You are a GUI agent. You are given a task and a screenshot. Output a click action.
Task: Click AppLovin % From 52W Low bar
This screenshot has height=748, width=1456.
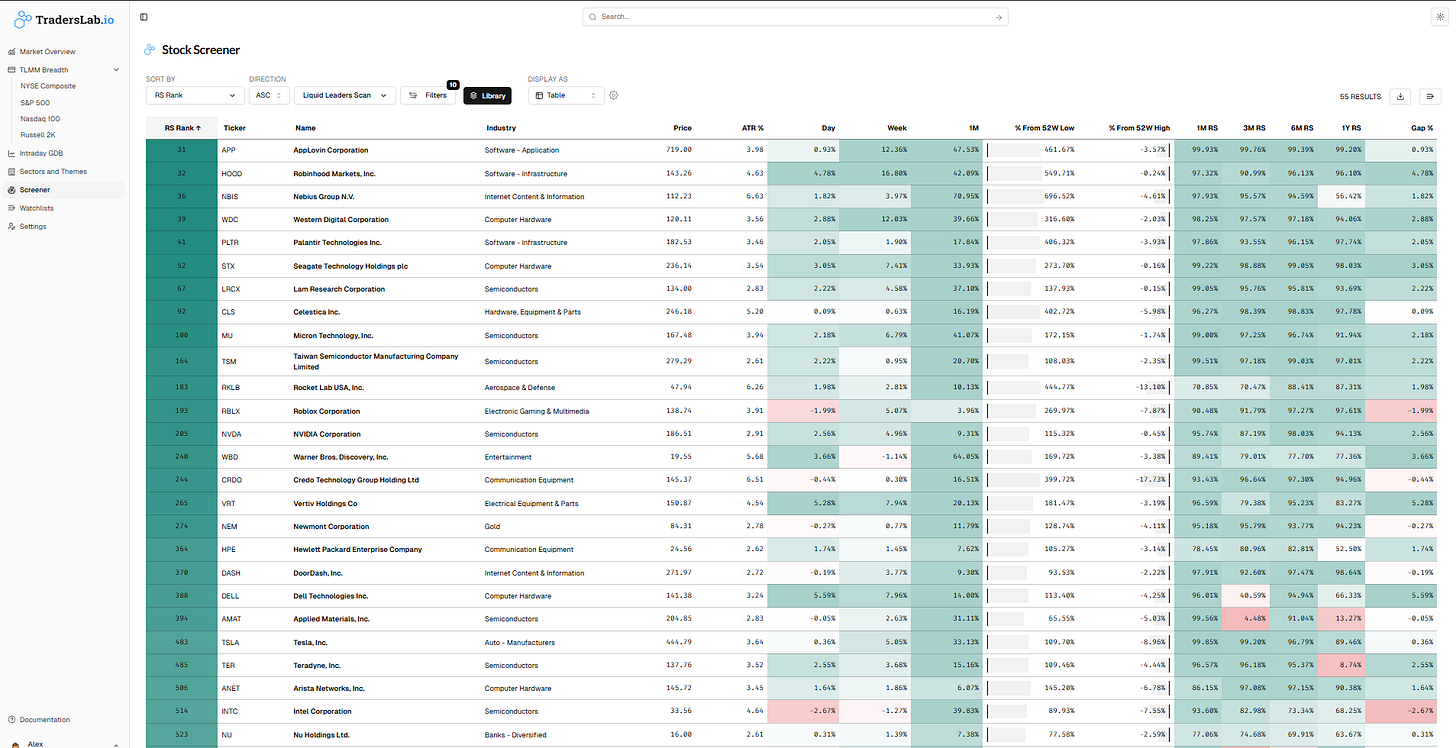pyautogui.click(x=1012, y=150)
